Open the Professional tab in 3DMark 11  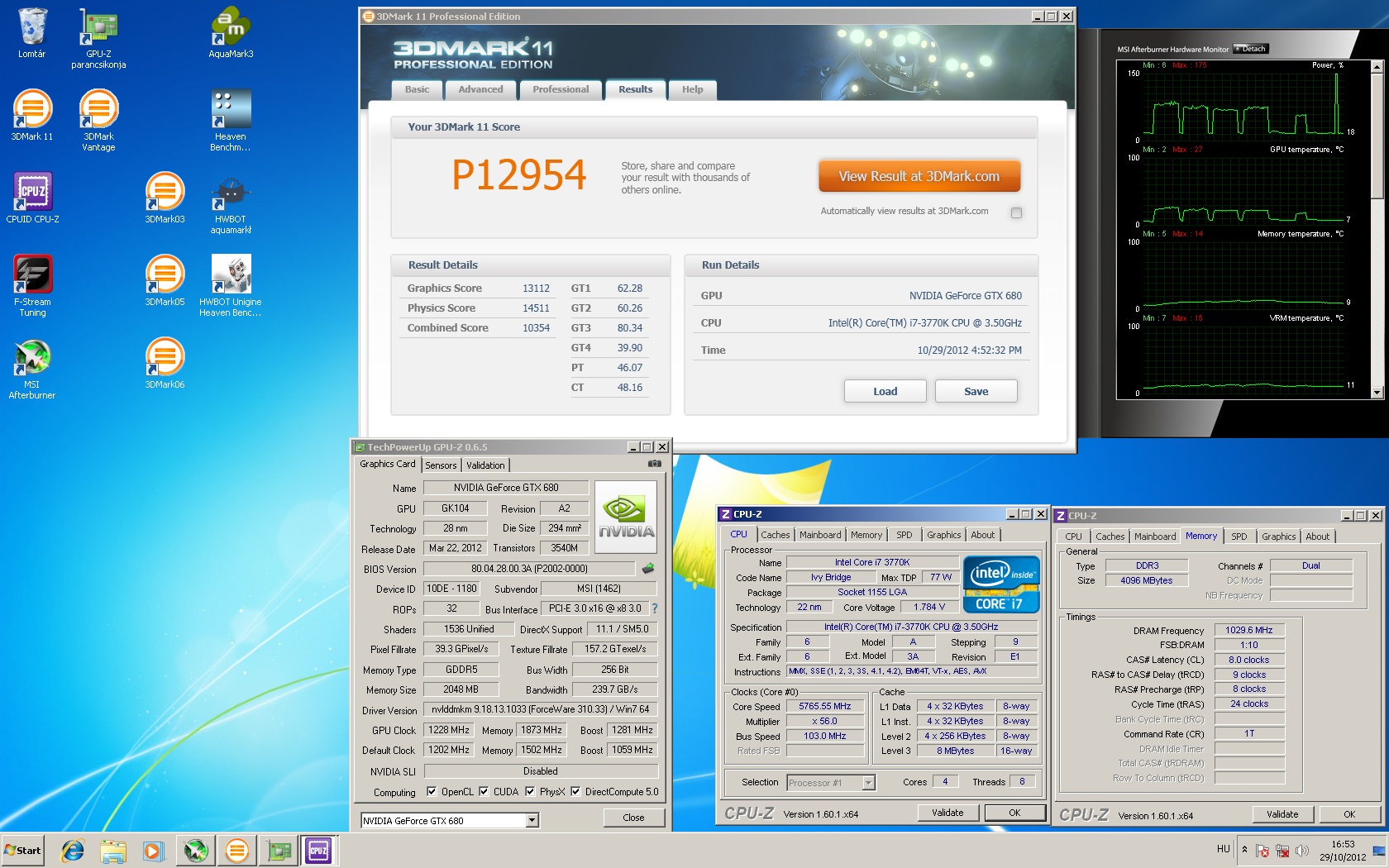561,89
